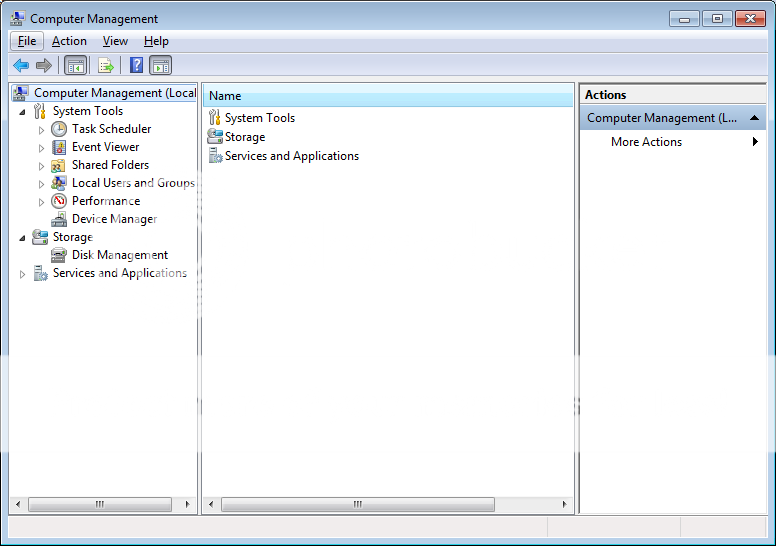Click Services and Applications icon in tree

click(x=40, y=273)
